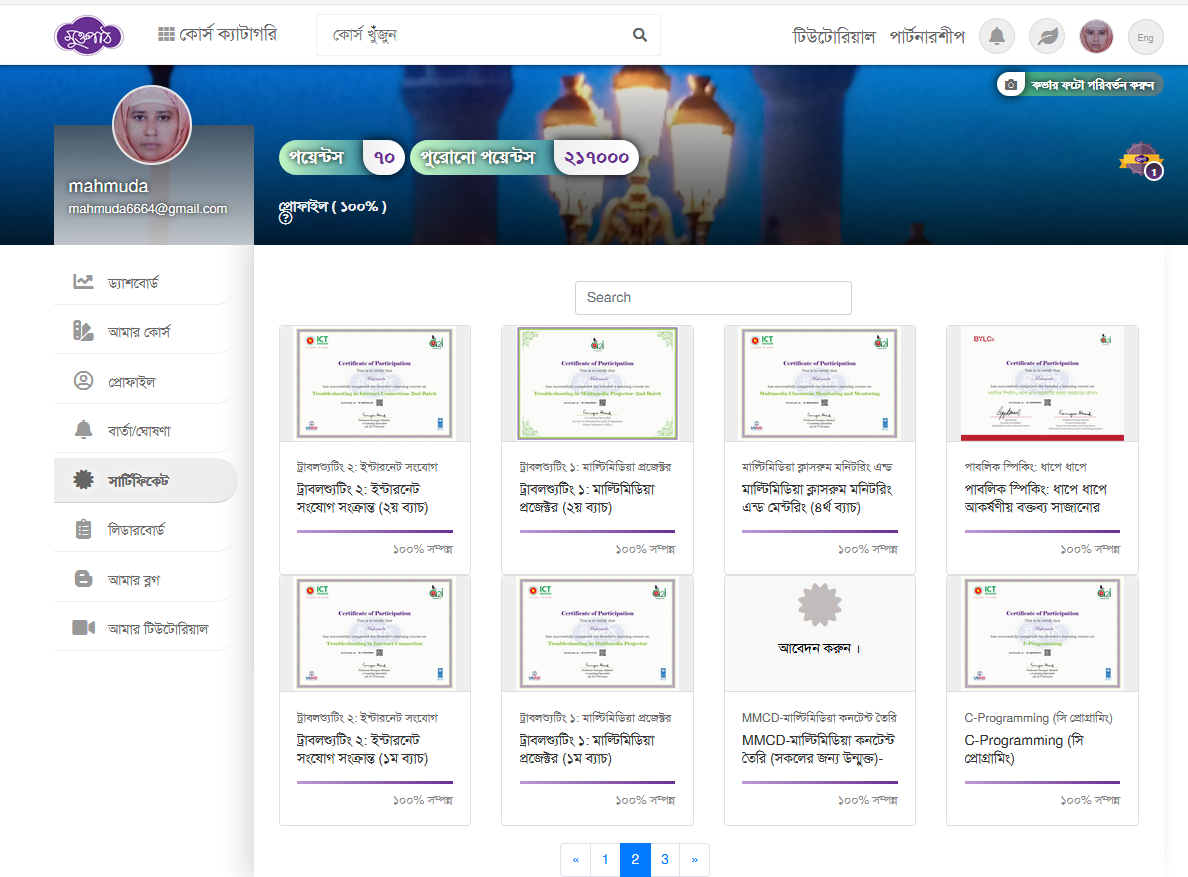Click the সার্টিফিকেট badge icon in sidebar
1188x877 pixels.
tap(83, 479)
